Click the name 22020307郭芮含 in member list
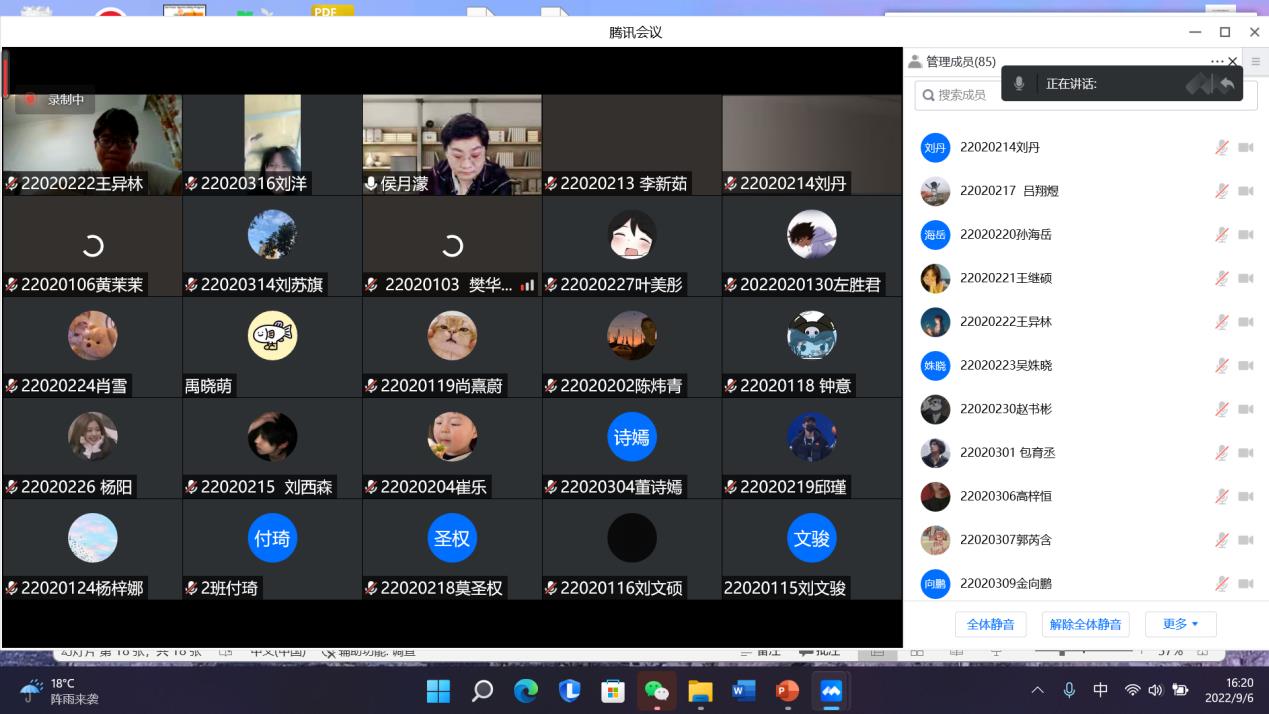The image size is (1269, 714). tap(1006, 540)
